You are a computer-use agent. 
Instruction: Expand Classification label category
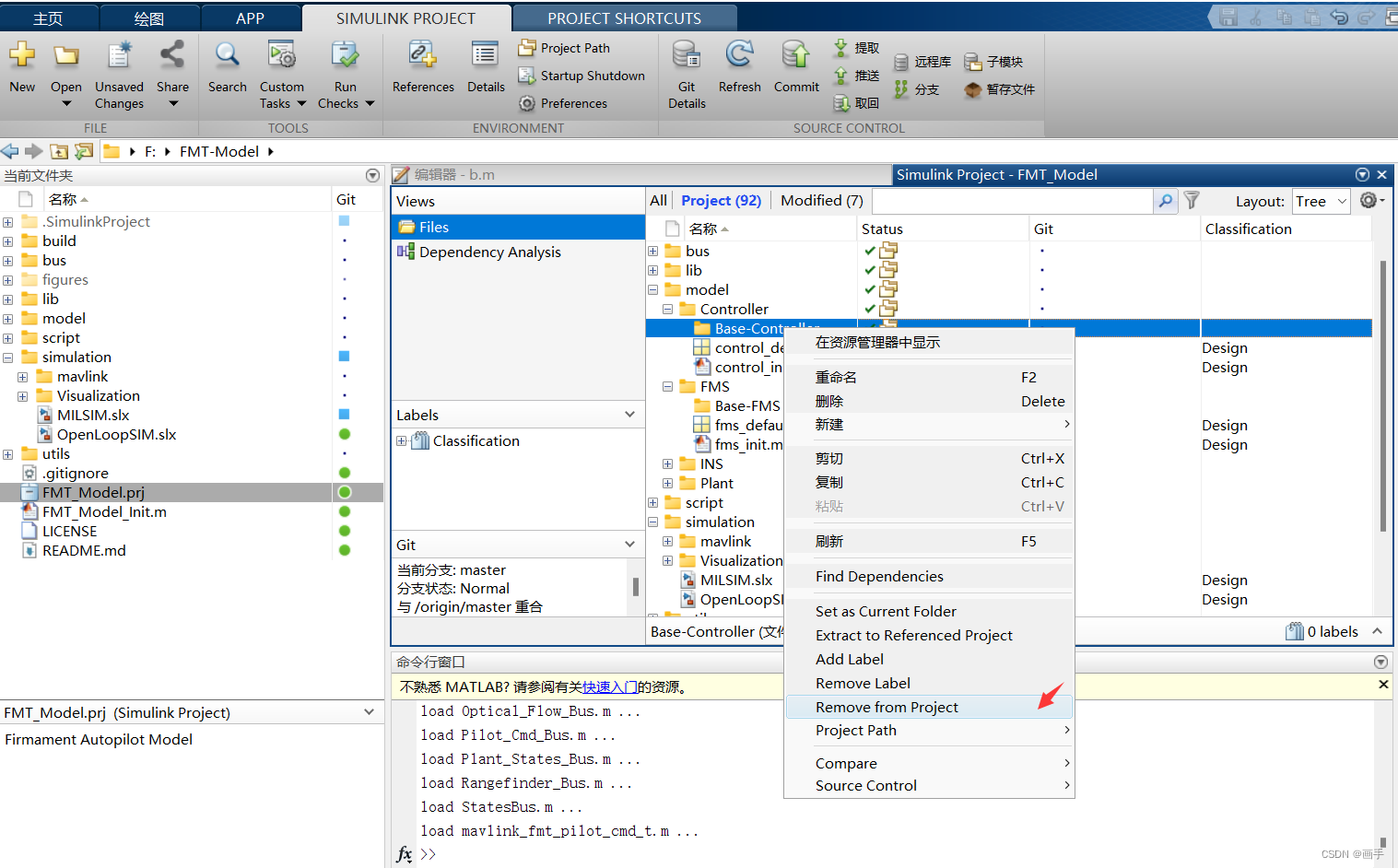[x=402, y=441]
